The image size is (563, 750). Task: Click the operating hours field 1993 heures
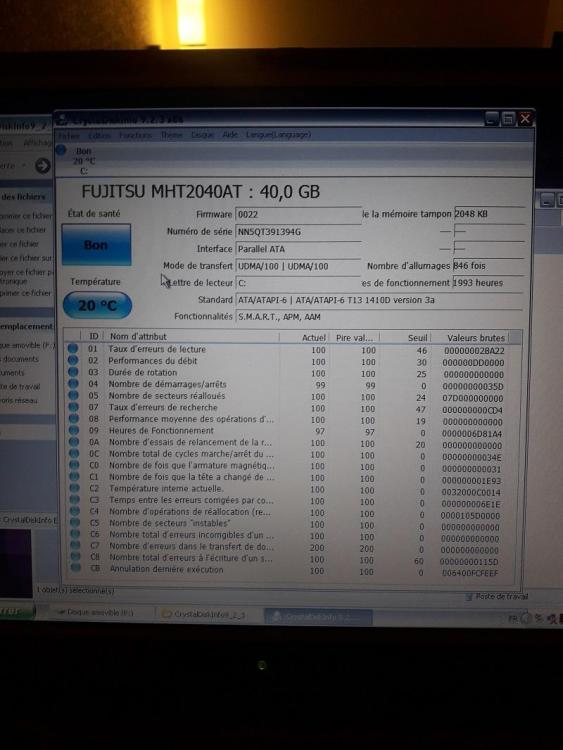(488, 283)
